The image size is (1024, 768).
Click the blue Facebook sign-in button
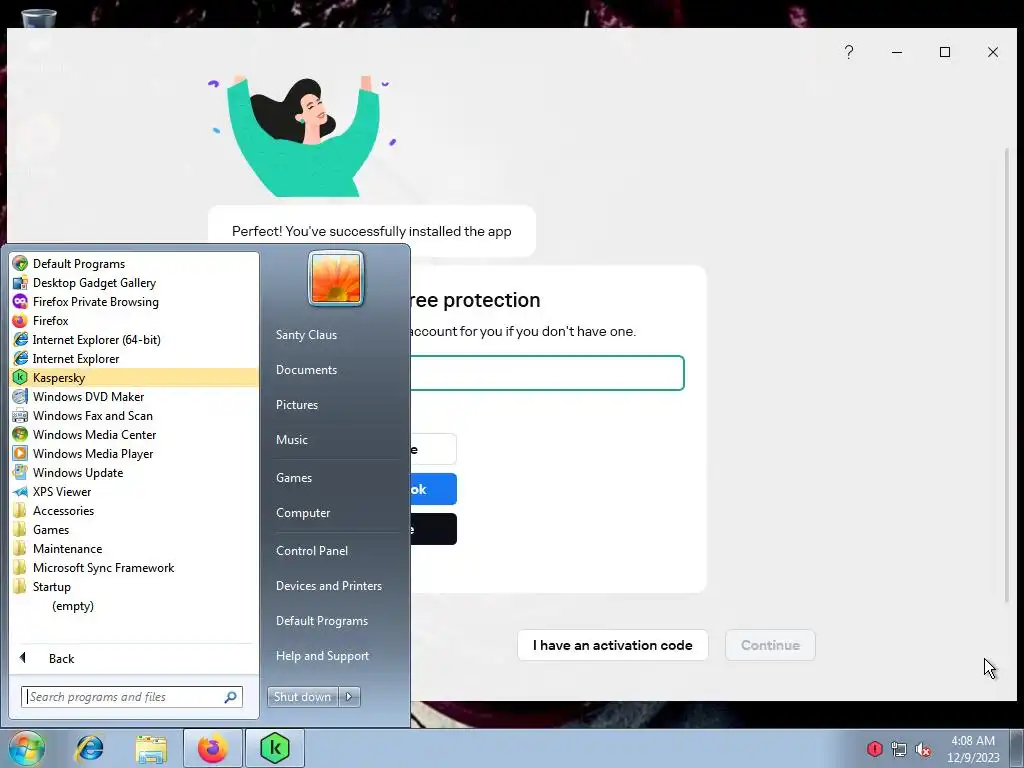click(434, 489)
